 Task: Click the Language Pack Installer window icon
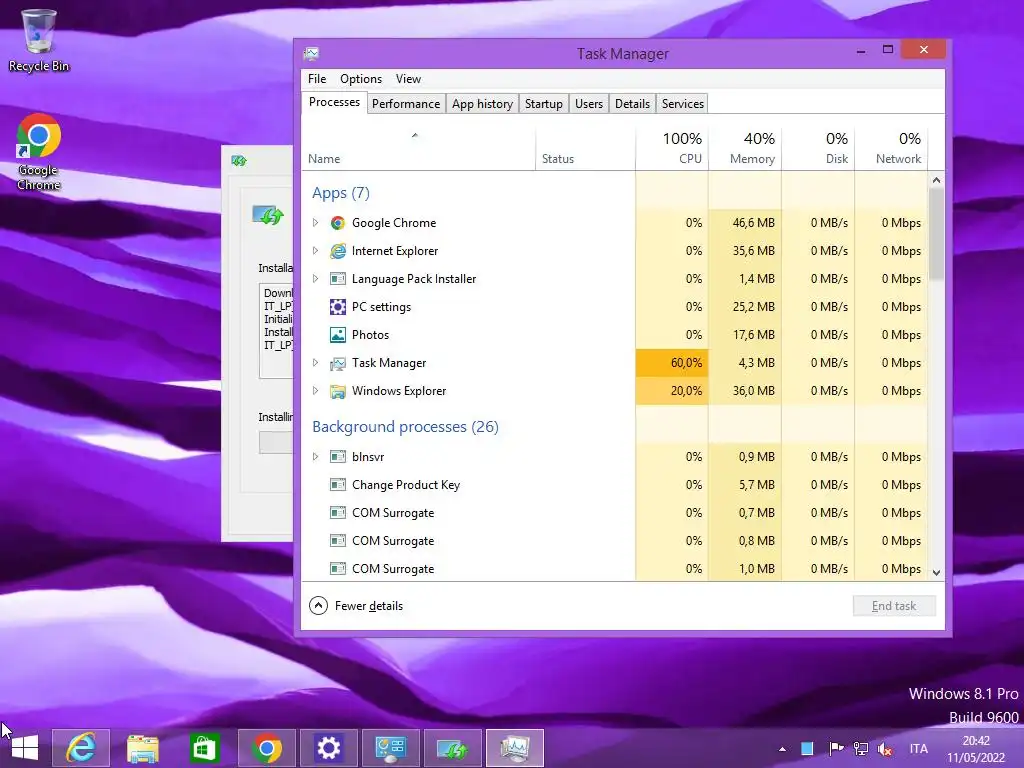click(238, 161)
